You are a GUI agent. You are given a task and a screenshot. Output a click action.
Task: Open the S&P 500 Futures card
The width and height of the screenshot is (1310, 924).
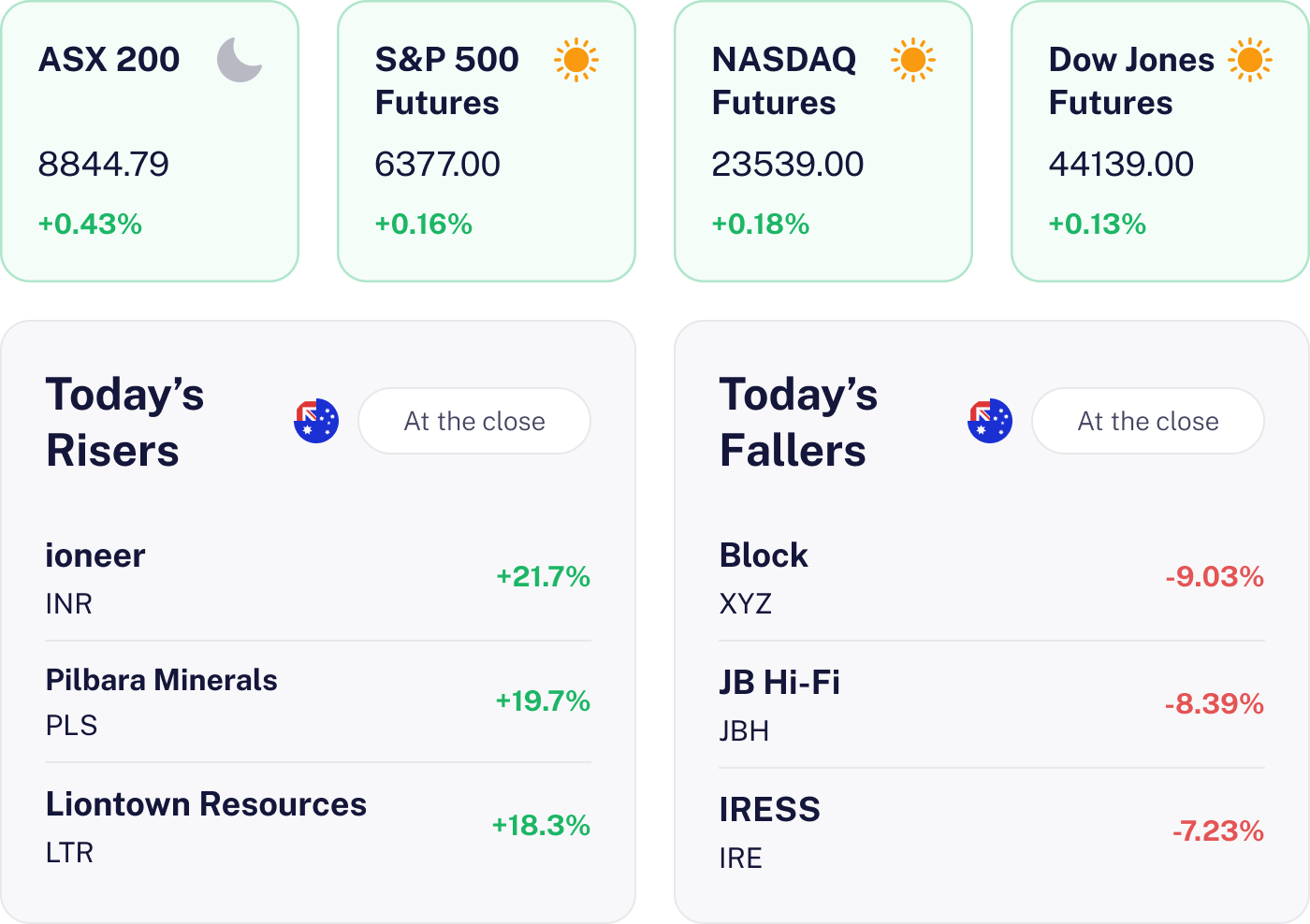point(487,140)
